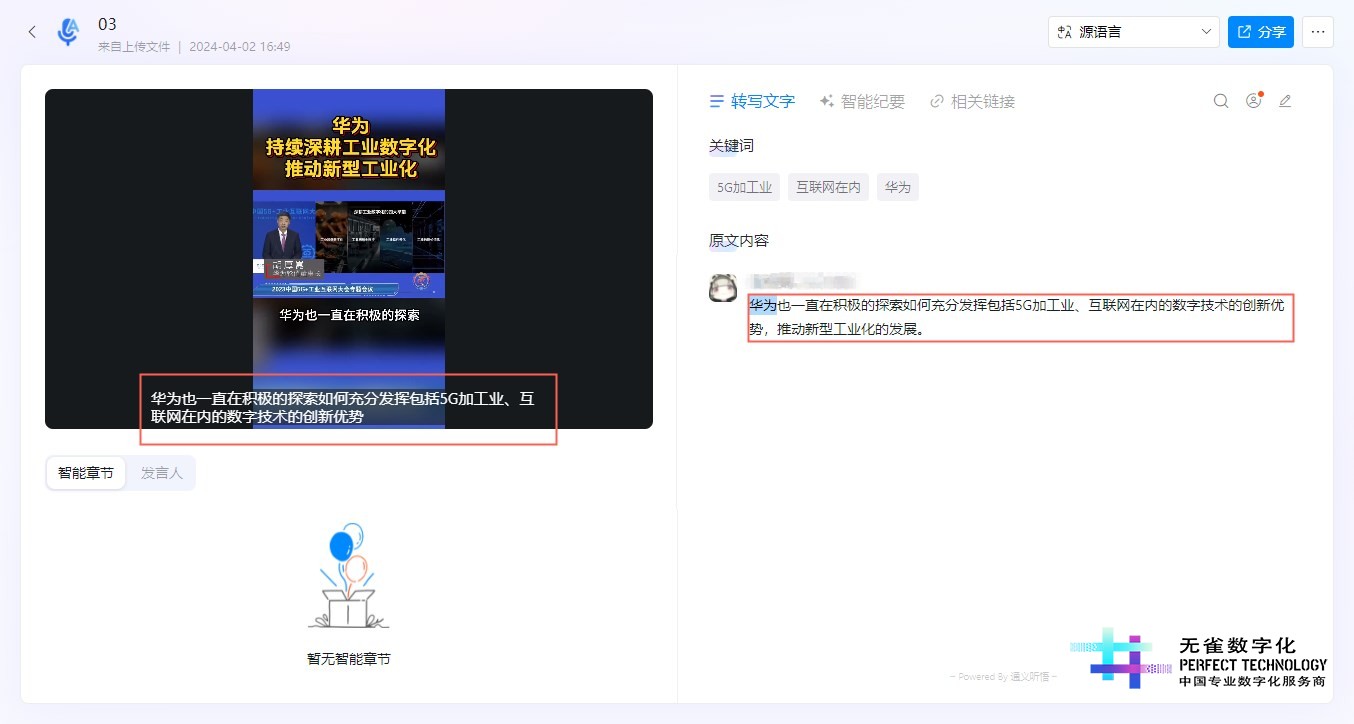Viewport: 1354px width, 724px height.
Task: Click the translate icon in language selector
Action: tap(1064, 32)
